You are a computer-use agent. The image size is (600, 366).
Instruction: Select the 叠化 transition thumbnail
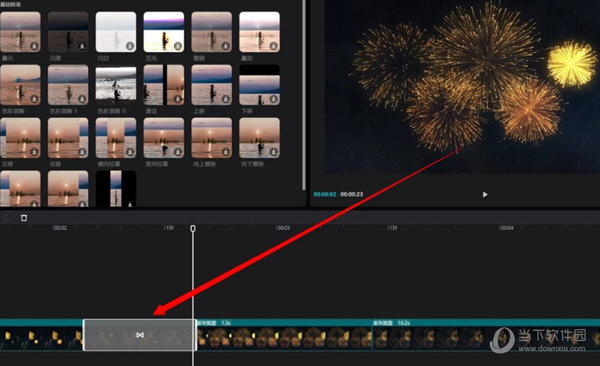pyautogui.click(x=20, y=32)
